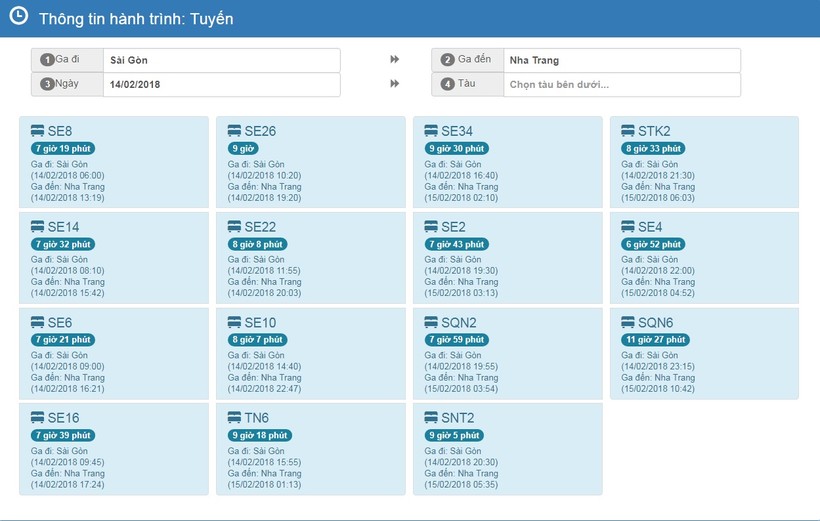The width and height of the screenshot is (820, 521).
Task: Click the train icon next to SE26
Action: [234, 131]
